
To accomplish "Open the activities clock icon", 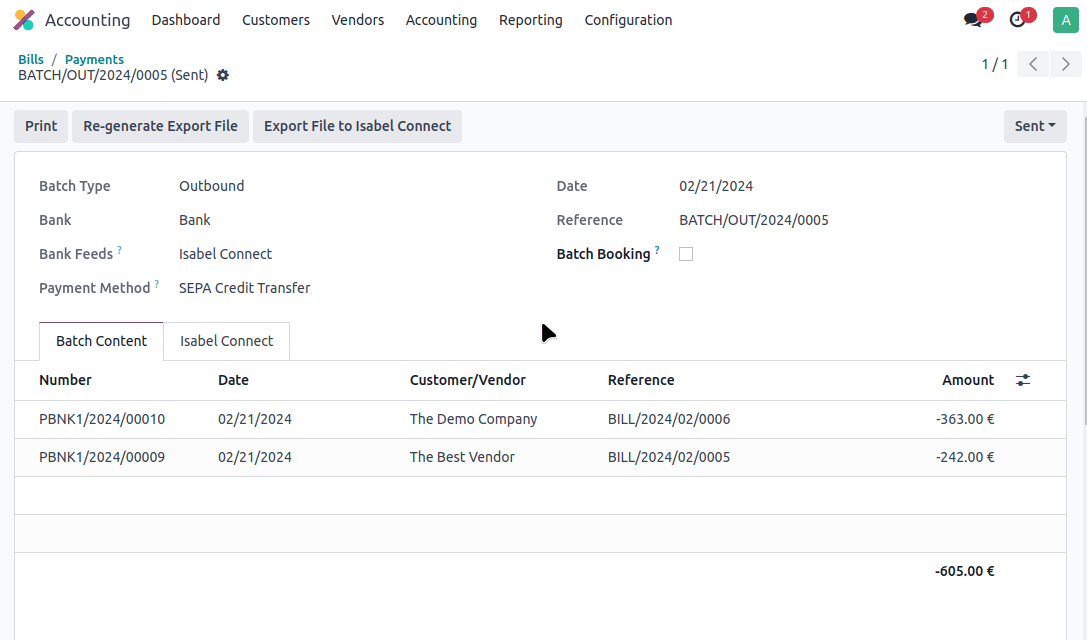I will click(1018, 20).
